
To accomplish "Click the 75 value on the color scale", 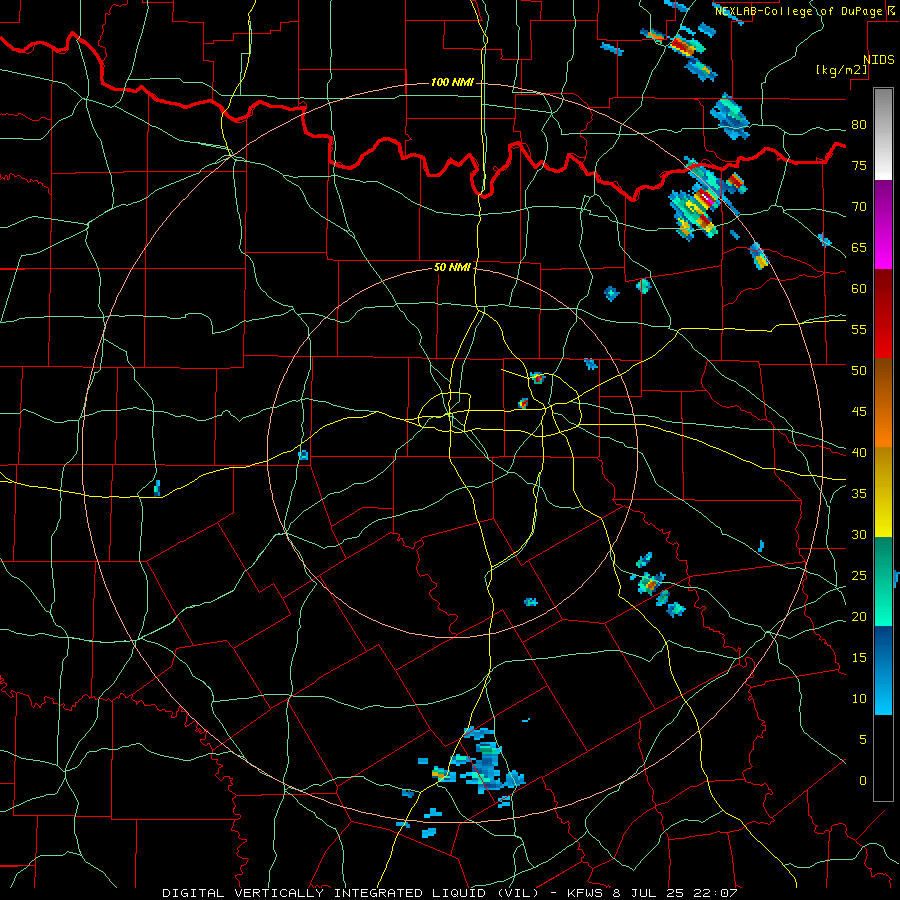I will tap(859, 165).
